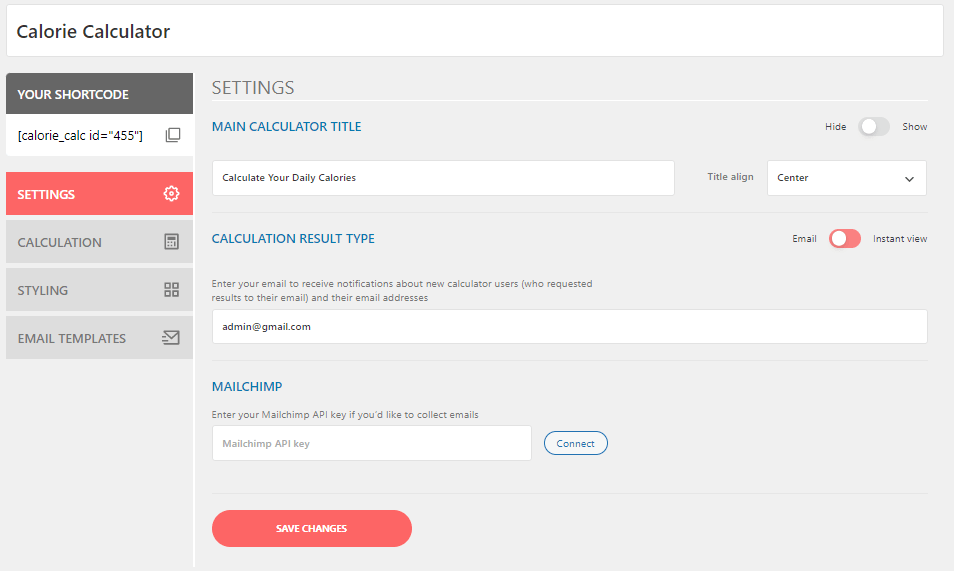Image resolution: width=954 pixels, height=571 pixels.
Task: Click the envelope icon beside Email Templates
Action: tap(171, 337)
